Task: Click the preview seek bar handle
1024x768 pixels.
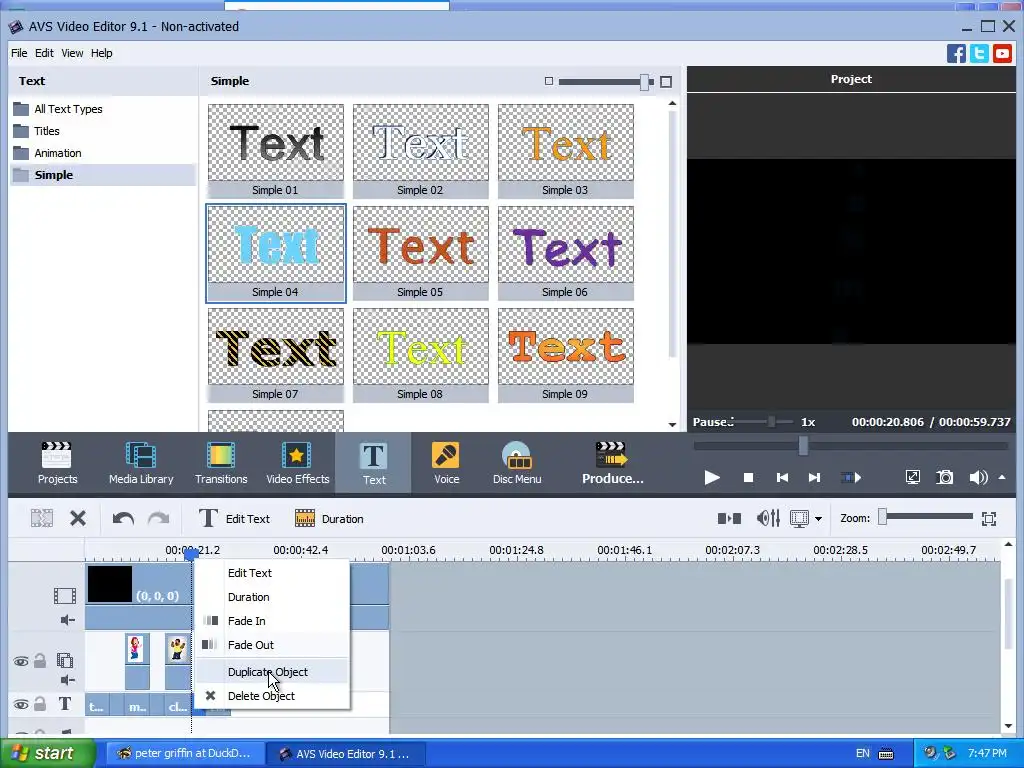Action: point(803,446)
